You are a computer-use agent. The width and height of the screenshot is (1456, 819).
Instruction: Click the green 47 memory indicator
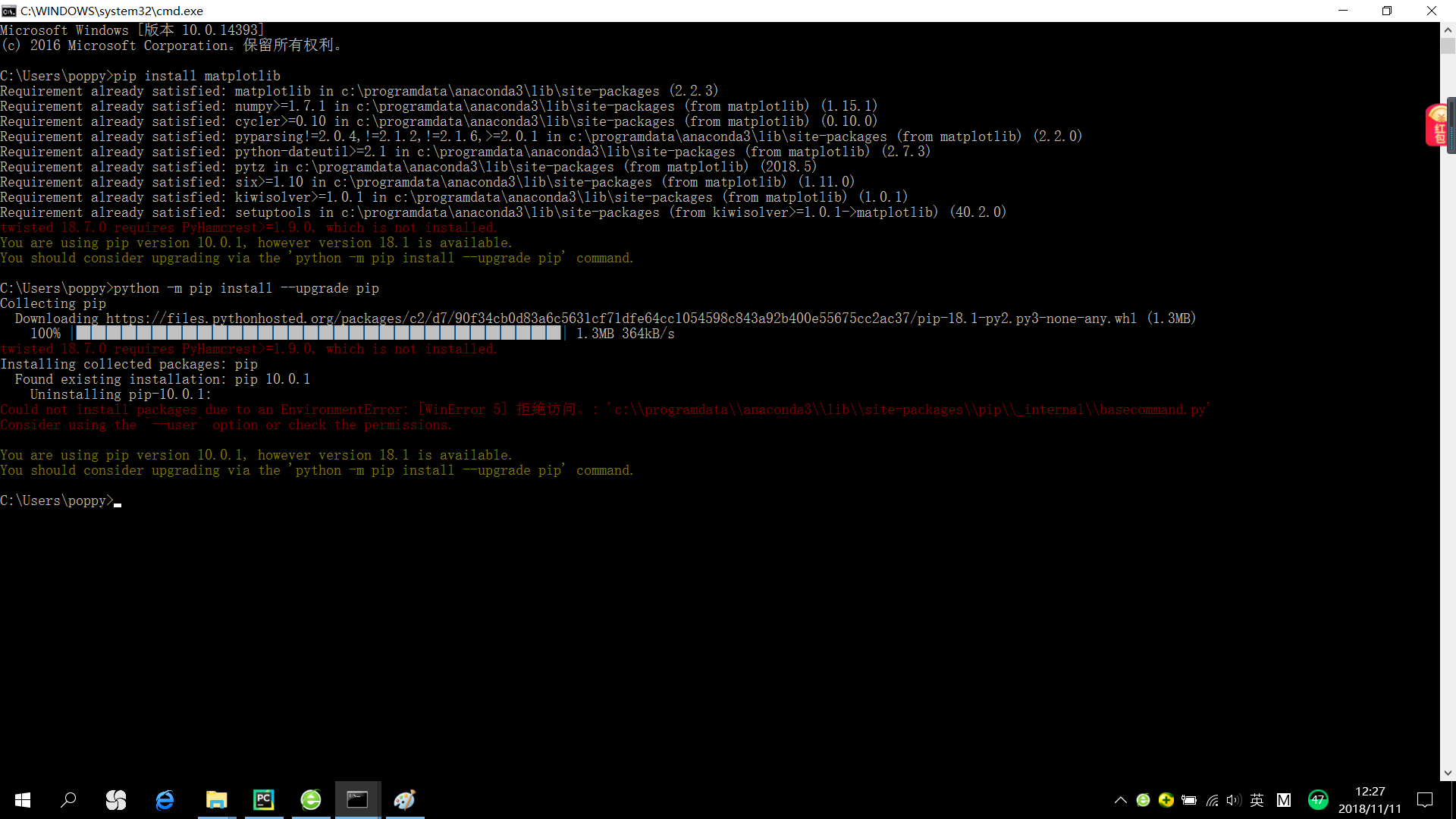tap(1318, 799)
